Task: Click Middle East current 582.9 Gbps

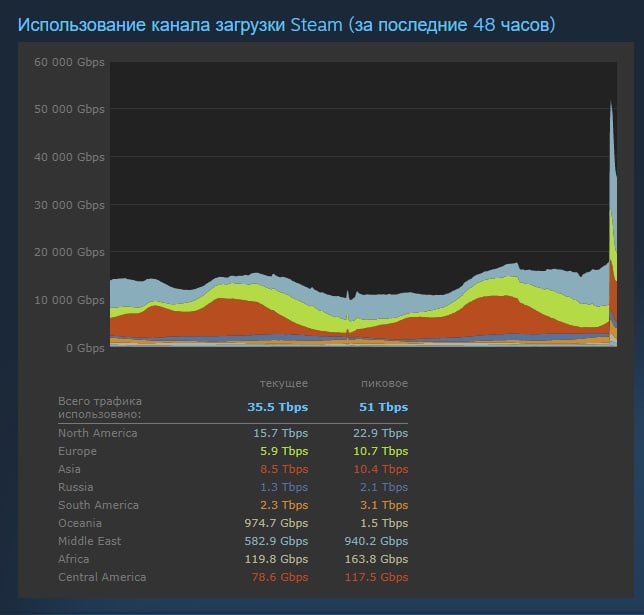Action: click(276, 541)
